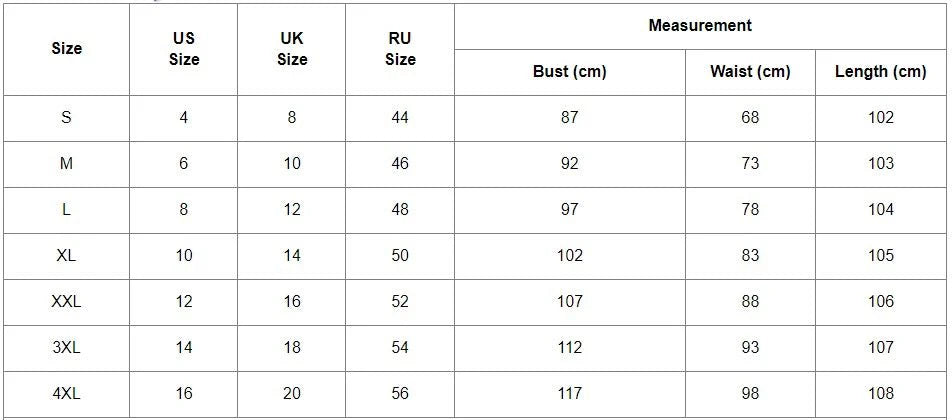Viewport: 952px width, 420px height.
Task: Select waist value 78 in the L row
Action: [750, 210]
